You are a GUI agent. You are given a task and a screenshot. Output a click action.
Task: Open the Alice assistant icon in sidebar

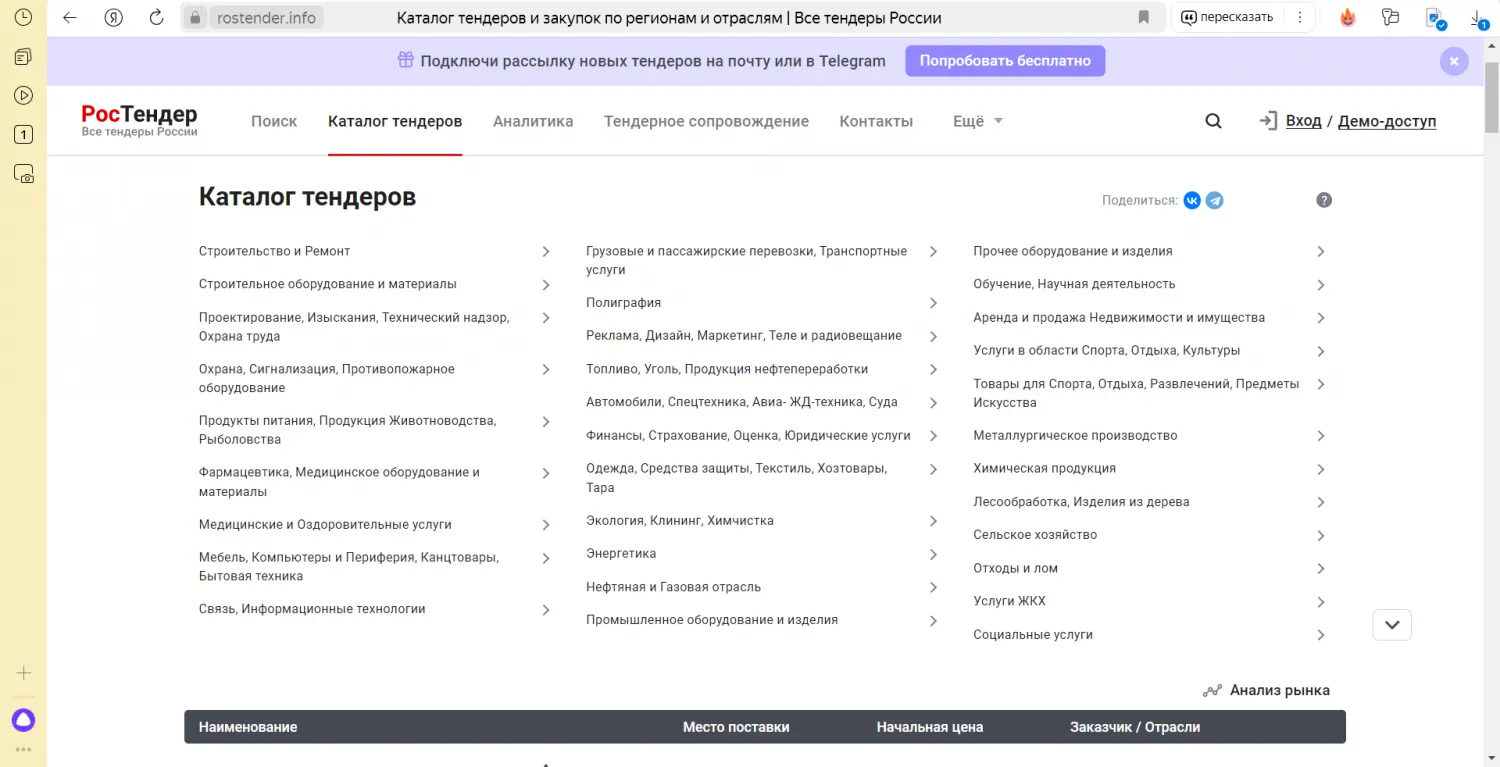pyautogui.click(x=23, y=719)
